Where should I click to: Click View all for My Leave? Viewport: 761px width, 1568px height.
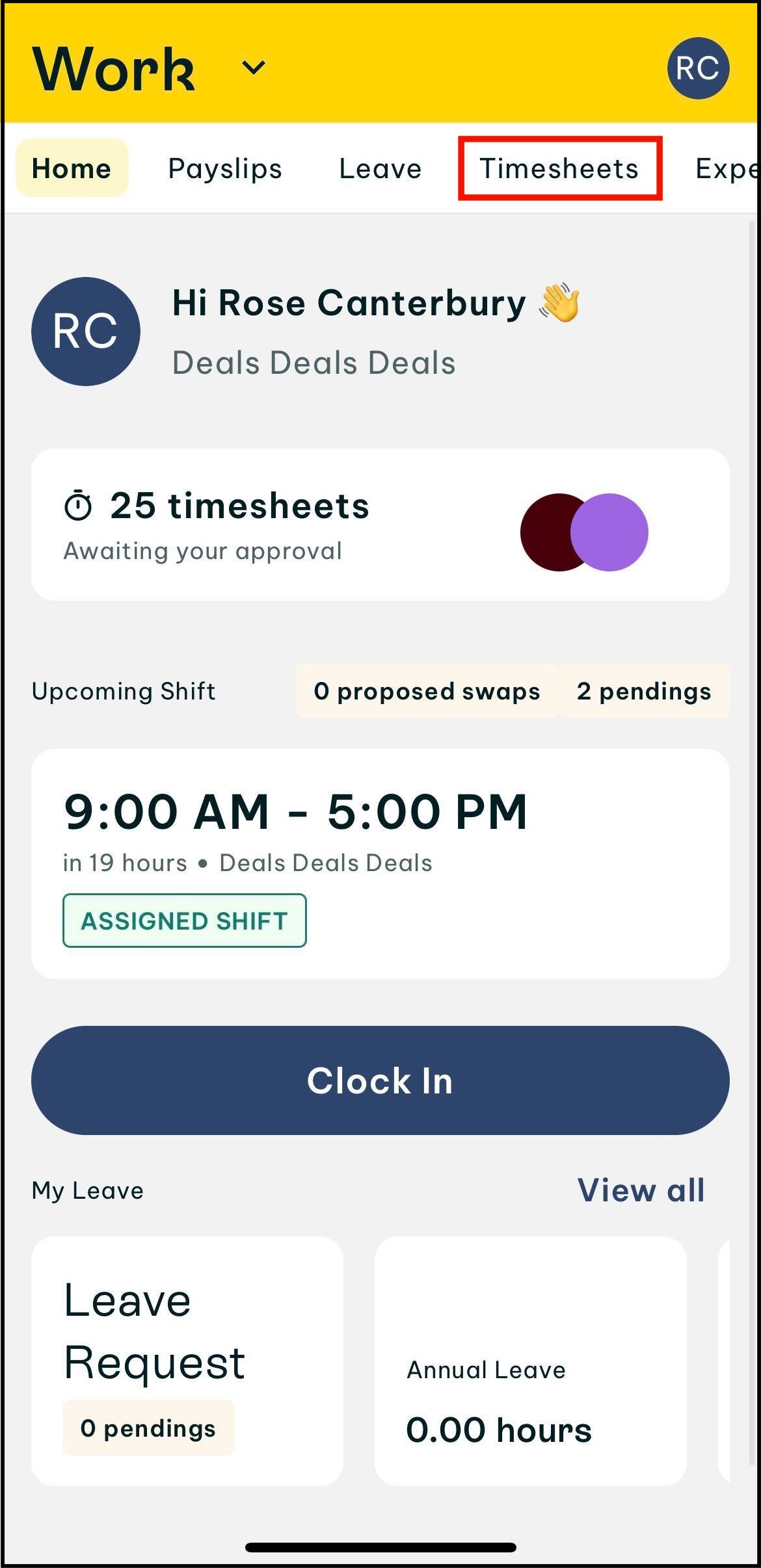tap(641, 1190)
